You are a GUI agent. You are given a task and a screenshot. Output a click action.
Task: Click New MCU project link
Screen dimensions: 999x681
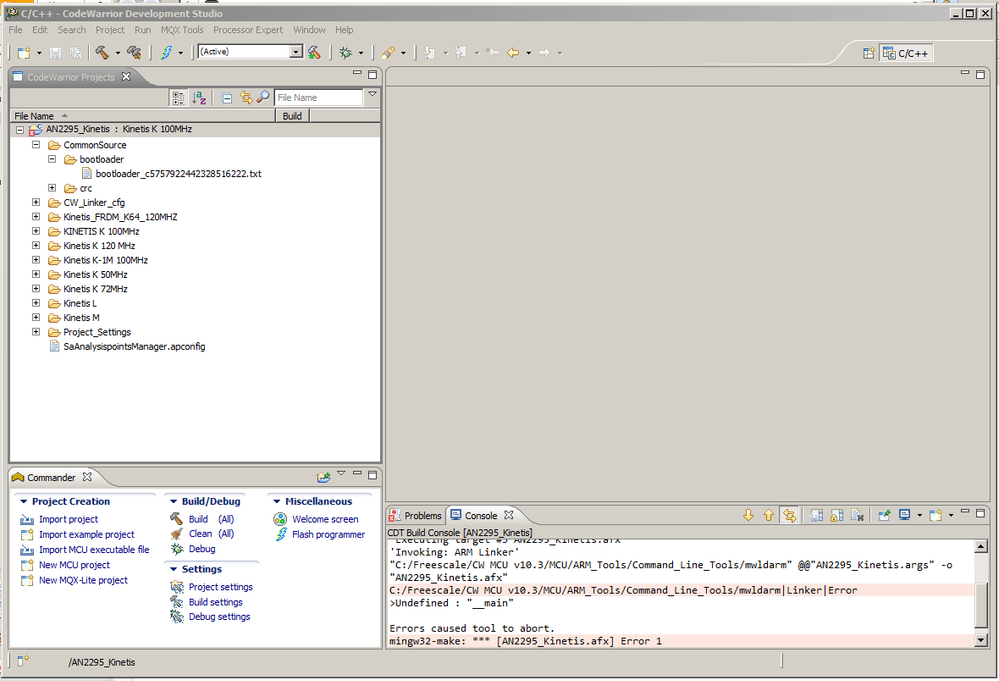(x=74, y=565)
